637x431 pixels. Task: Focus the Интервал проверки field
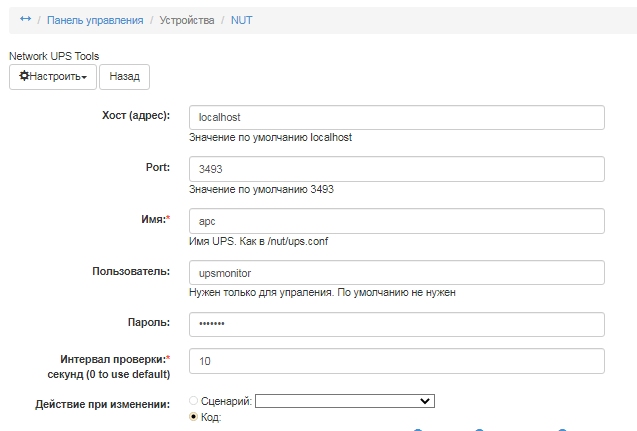click(x=397, y=360)
